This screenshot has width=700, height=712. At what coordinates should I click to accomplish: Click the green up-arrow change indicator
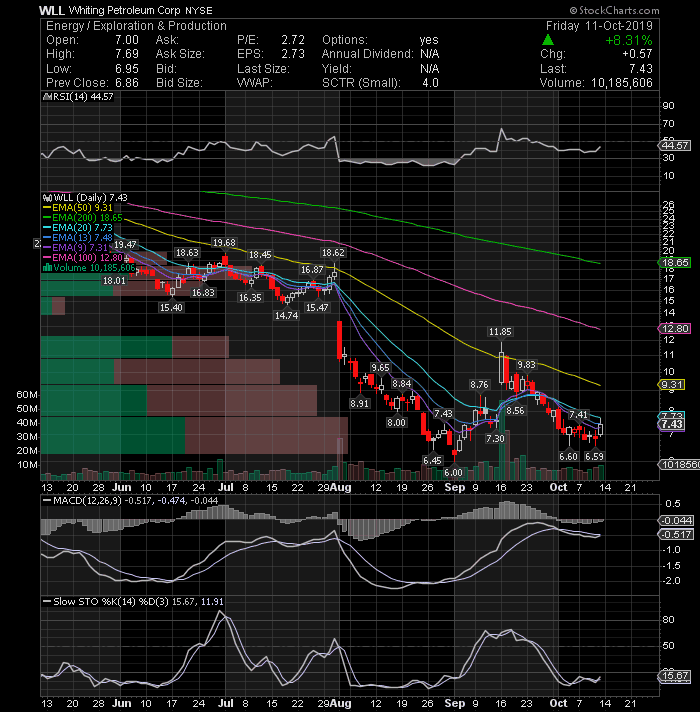[x=548, y=40]
